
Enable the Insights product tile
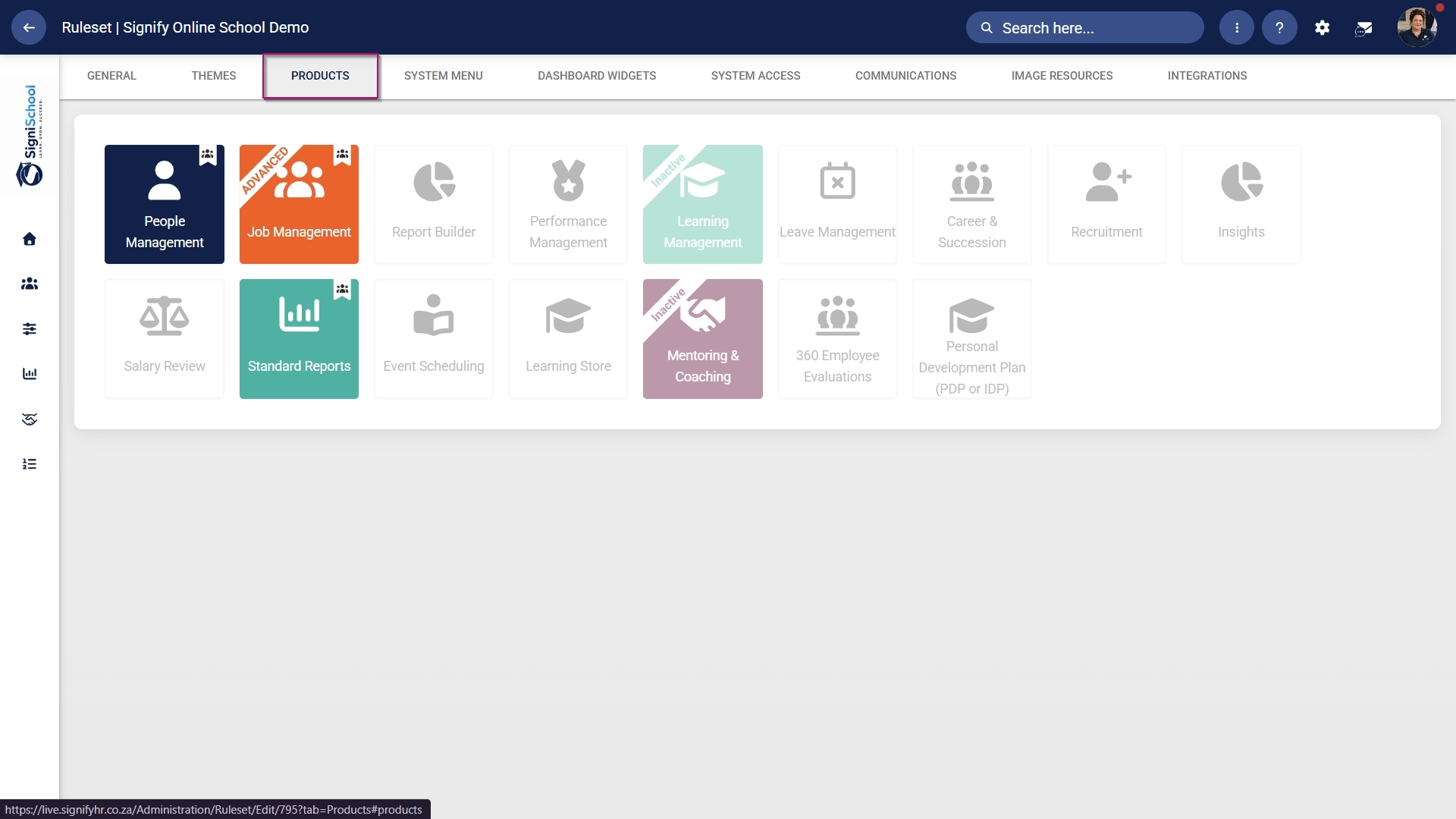point(1241,204)
